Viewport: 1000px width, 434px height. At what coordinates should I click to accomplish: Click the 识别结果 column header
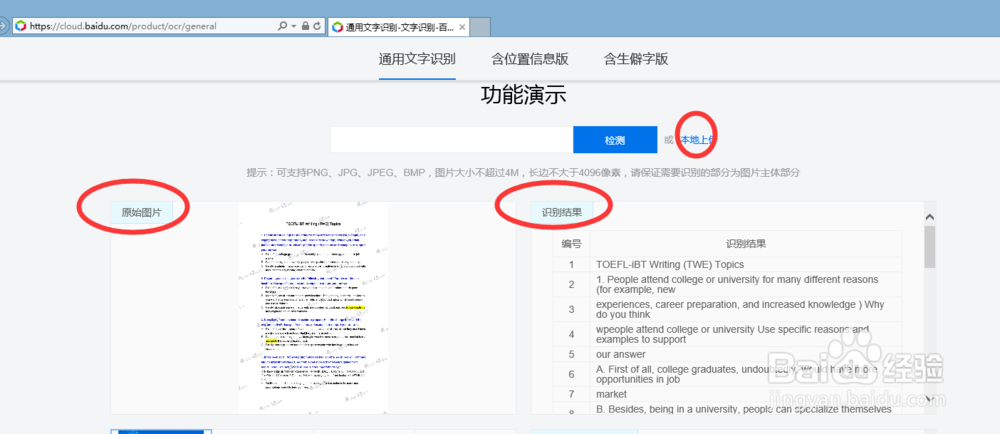(746, 243)
